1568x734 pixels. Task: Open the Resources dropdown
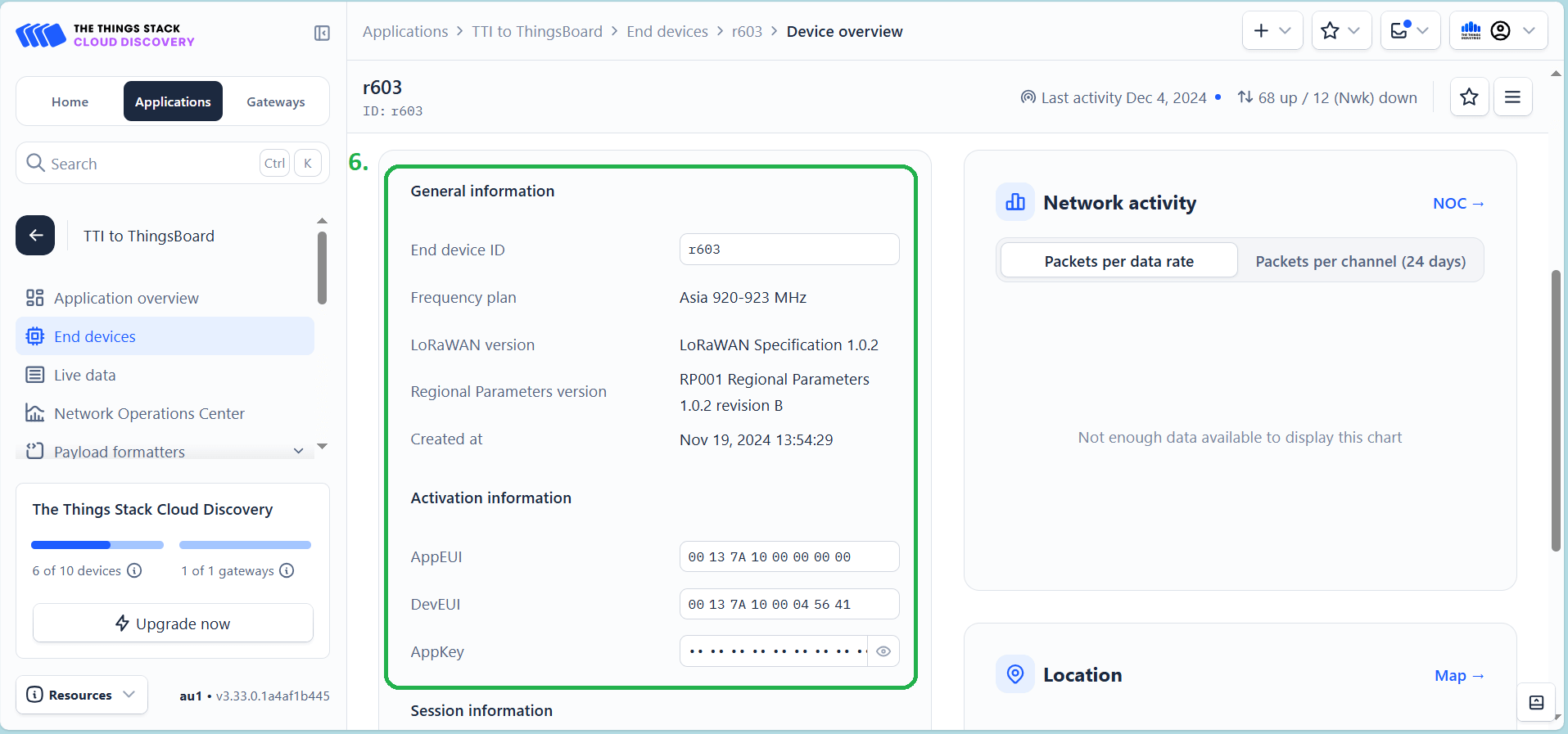82,695
